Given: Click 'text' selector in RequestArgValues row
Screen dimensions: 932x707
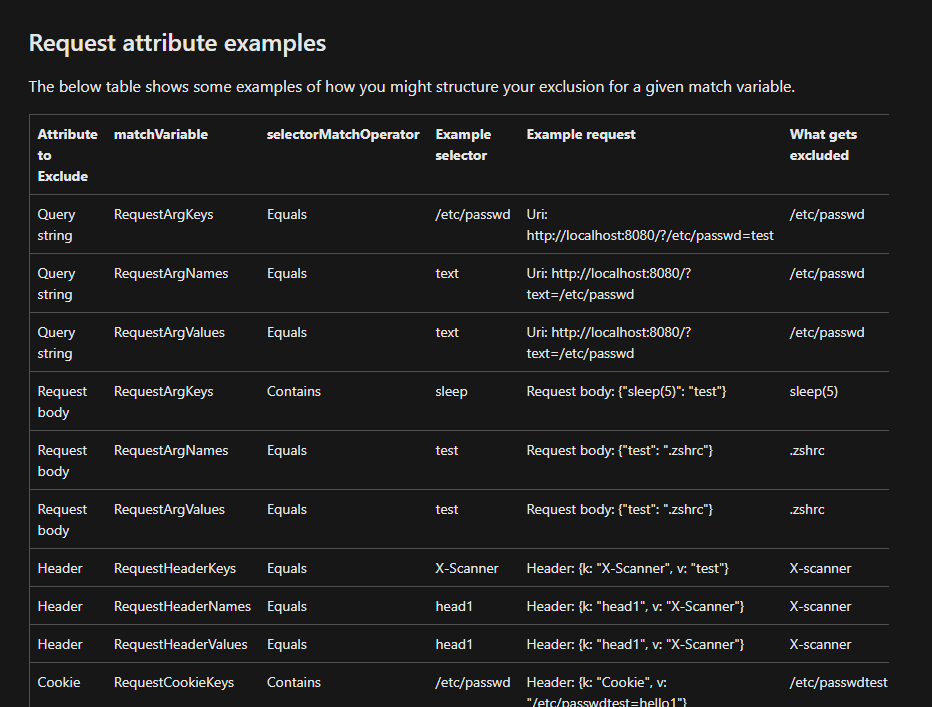Looking at the screenshot, I should click(x=447, y=332).
